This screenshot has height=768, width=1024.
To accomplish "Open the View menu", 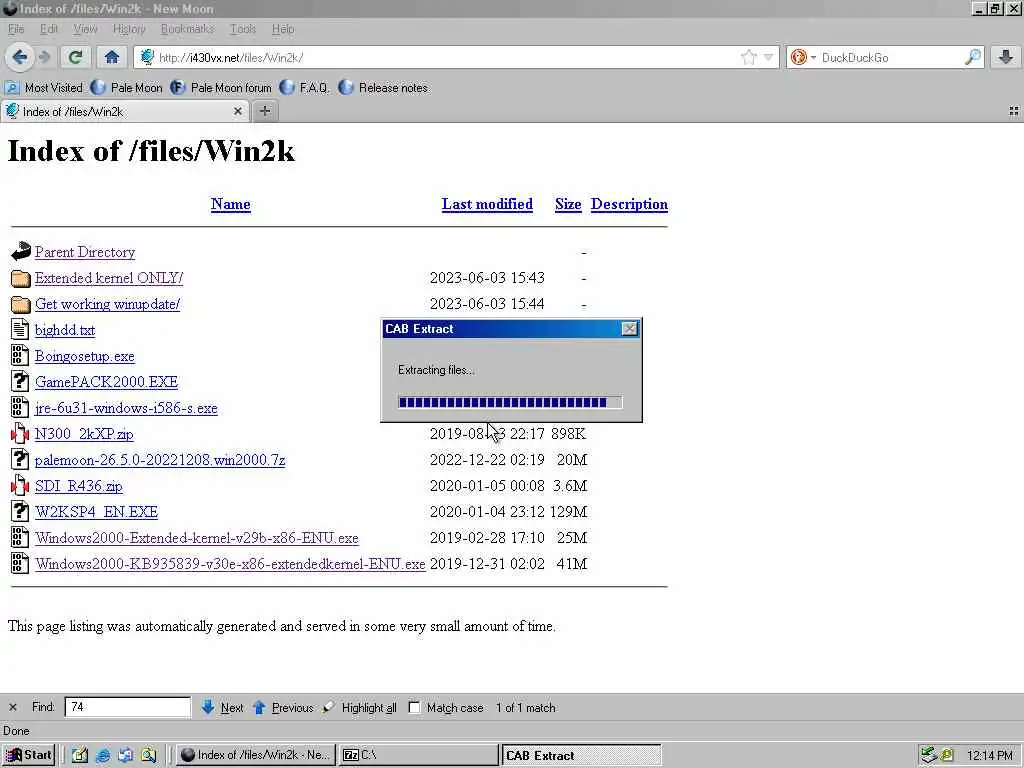I will tap(85, 29).
